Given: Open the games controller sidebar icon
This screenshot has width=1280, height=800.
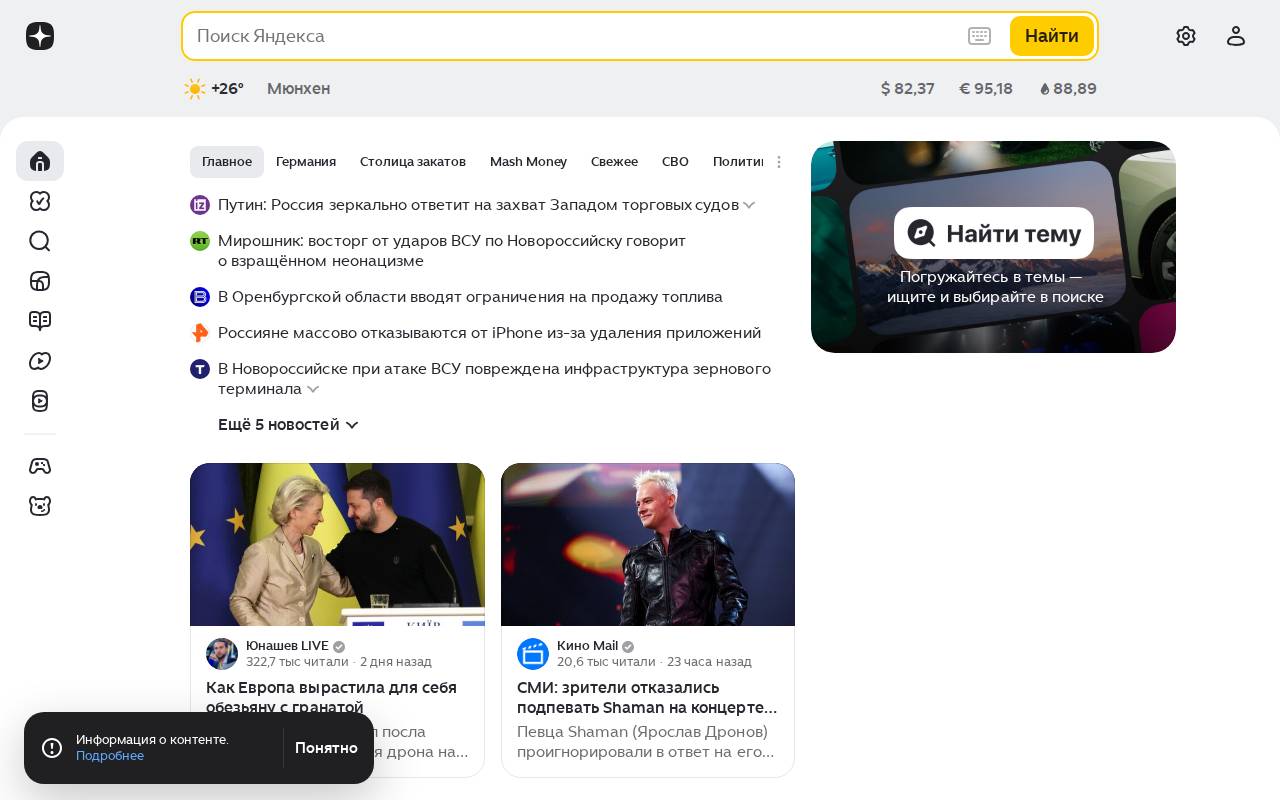Looking at the screenshot, I should pos(40,466).
